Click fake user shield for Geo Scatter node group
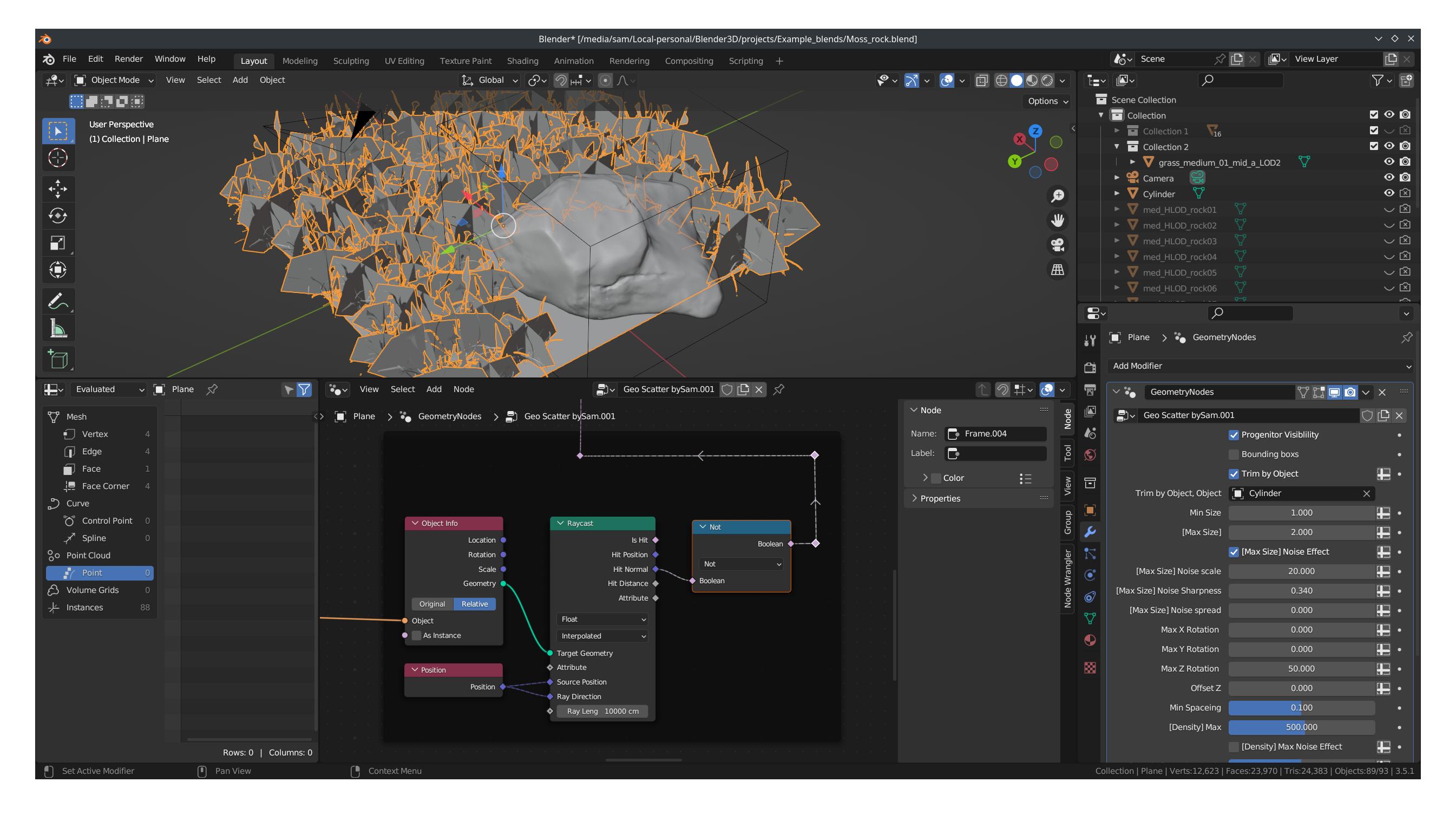This screenshot has height=821, width=1456. pyautogui.click(x=727, y=389)
